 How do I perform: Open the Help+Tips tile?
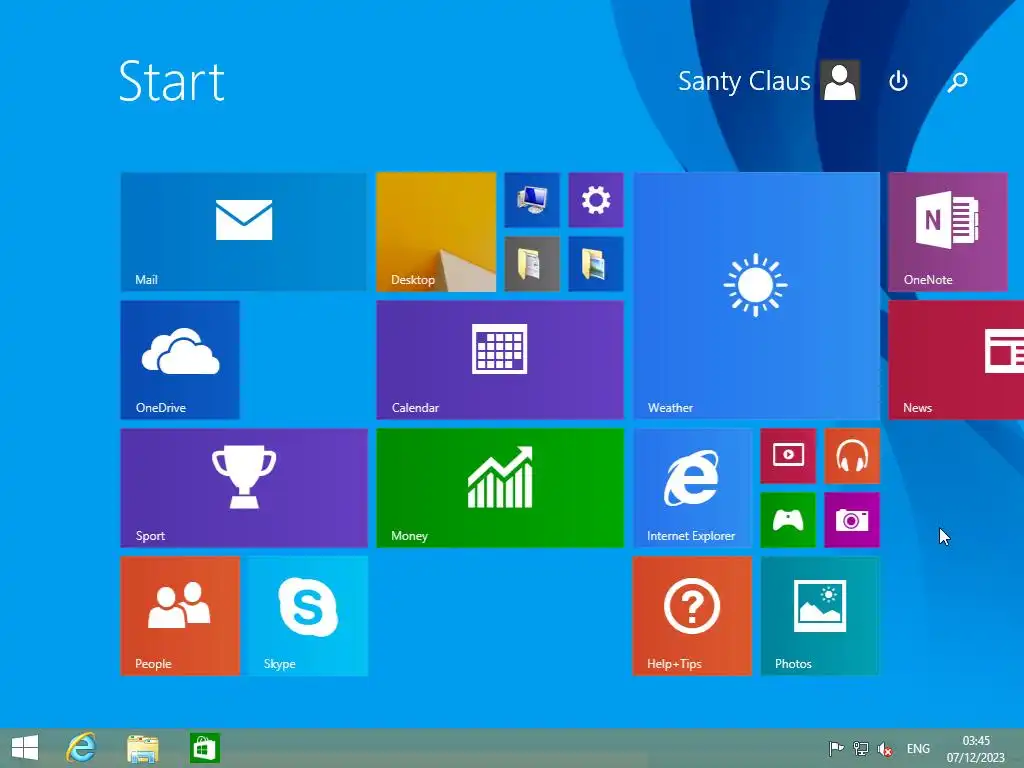pos(692,616)
